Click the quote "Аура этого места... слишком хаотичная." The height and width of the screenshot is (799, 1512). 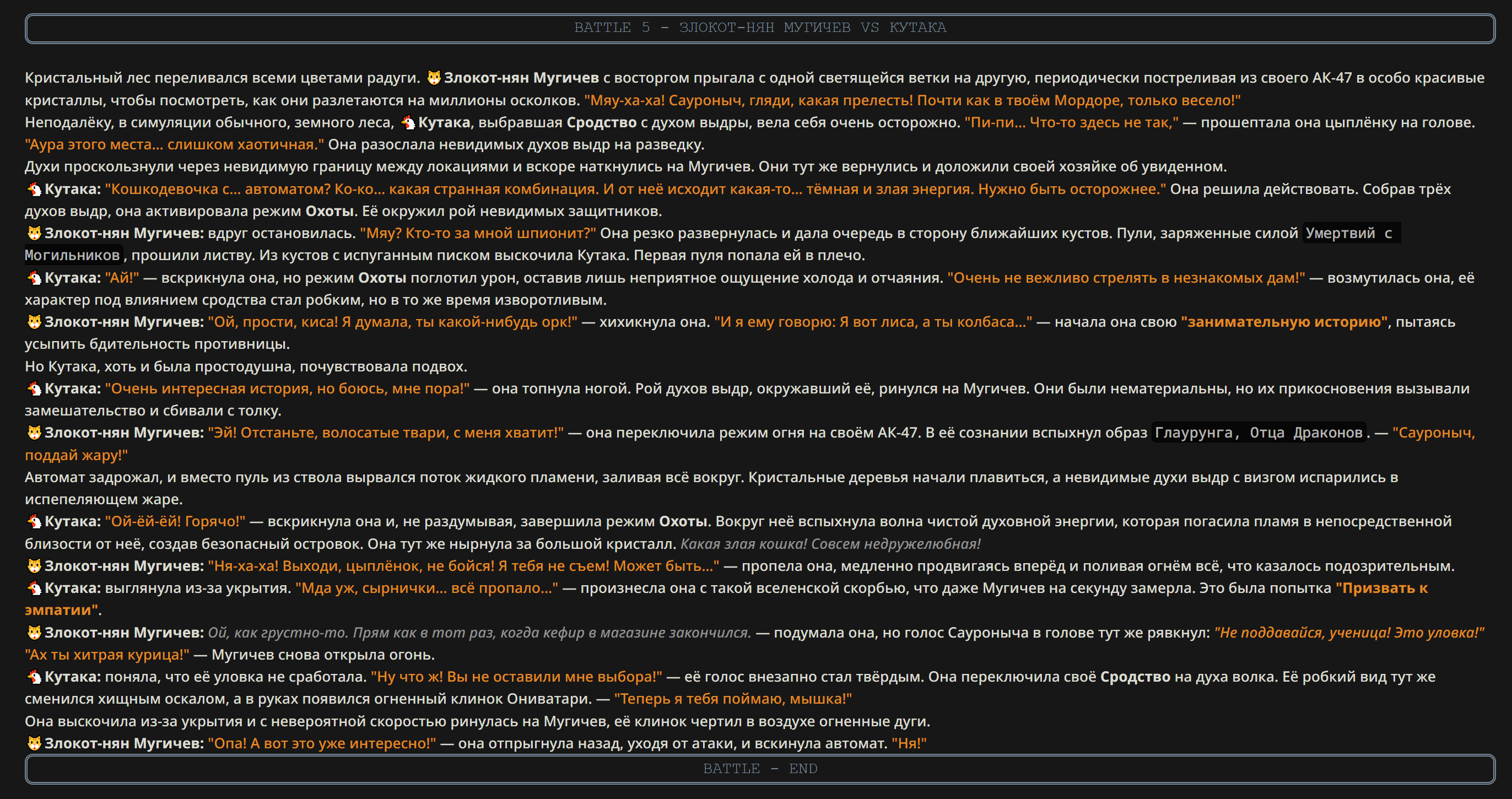[174, 144]
